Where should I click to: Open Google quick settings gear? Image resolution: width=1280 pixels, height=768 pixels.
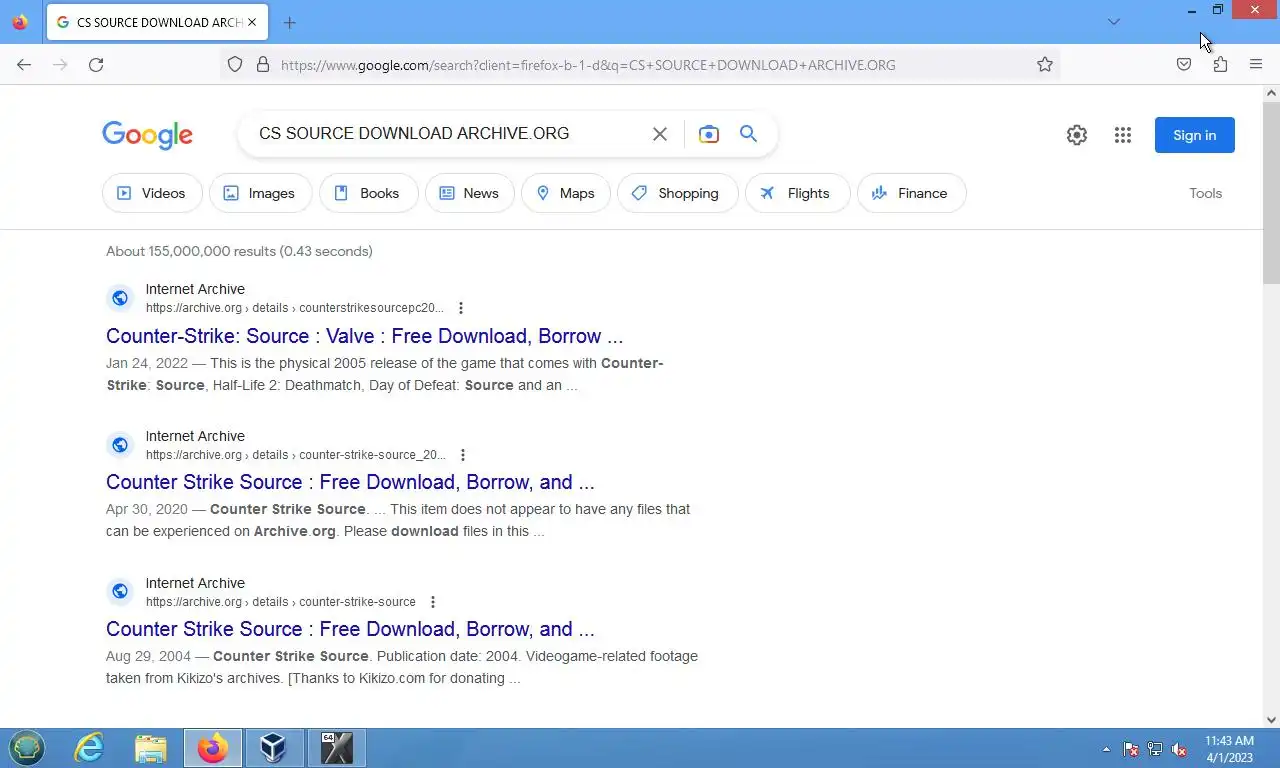[x=1077, y=135]
